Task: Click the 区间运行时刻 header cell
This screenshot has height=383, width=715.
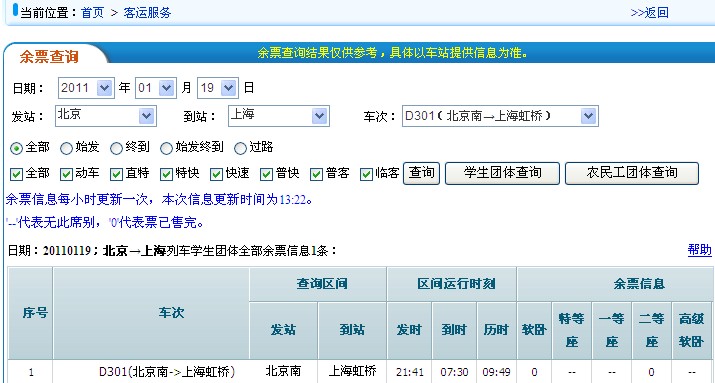Action: click(x=451, y=284)
